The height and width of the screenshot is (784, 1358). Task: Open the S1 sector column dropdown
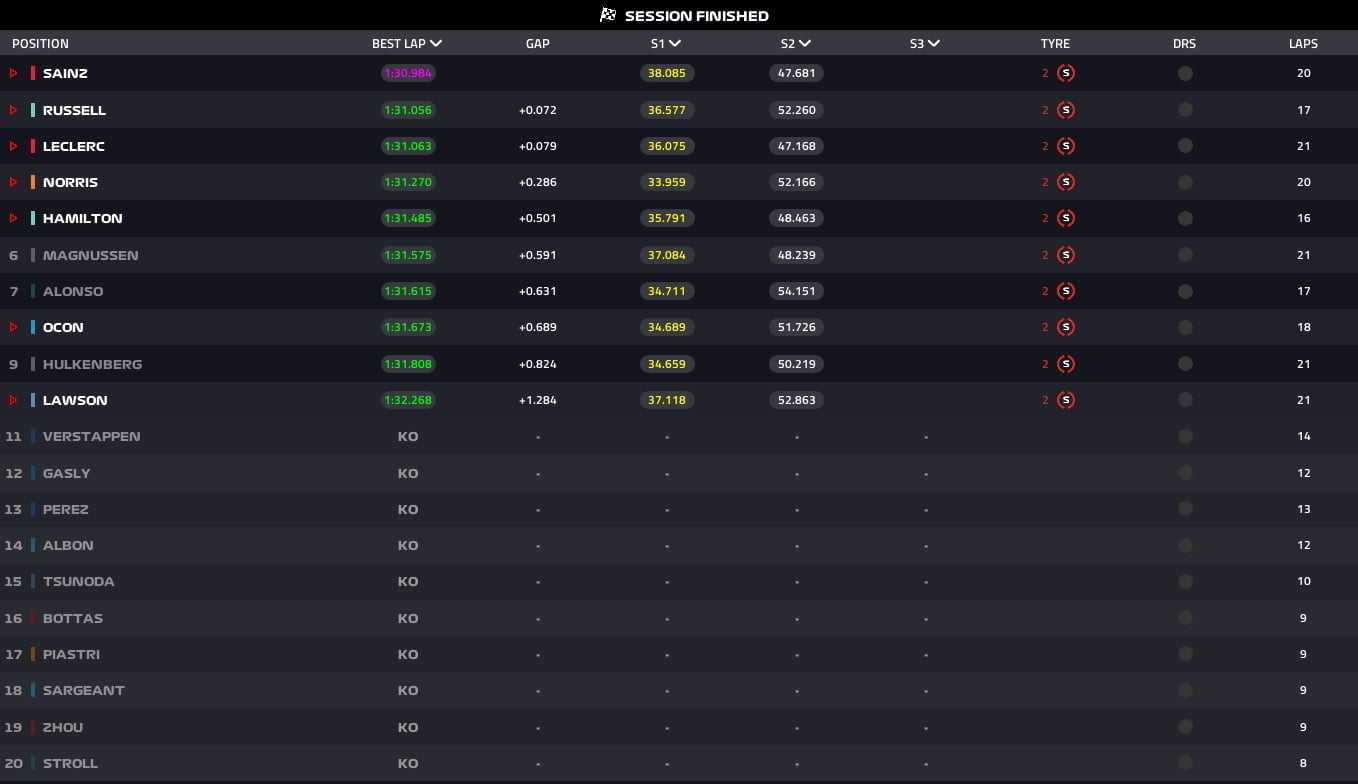pos(675,44)
